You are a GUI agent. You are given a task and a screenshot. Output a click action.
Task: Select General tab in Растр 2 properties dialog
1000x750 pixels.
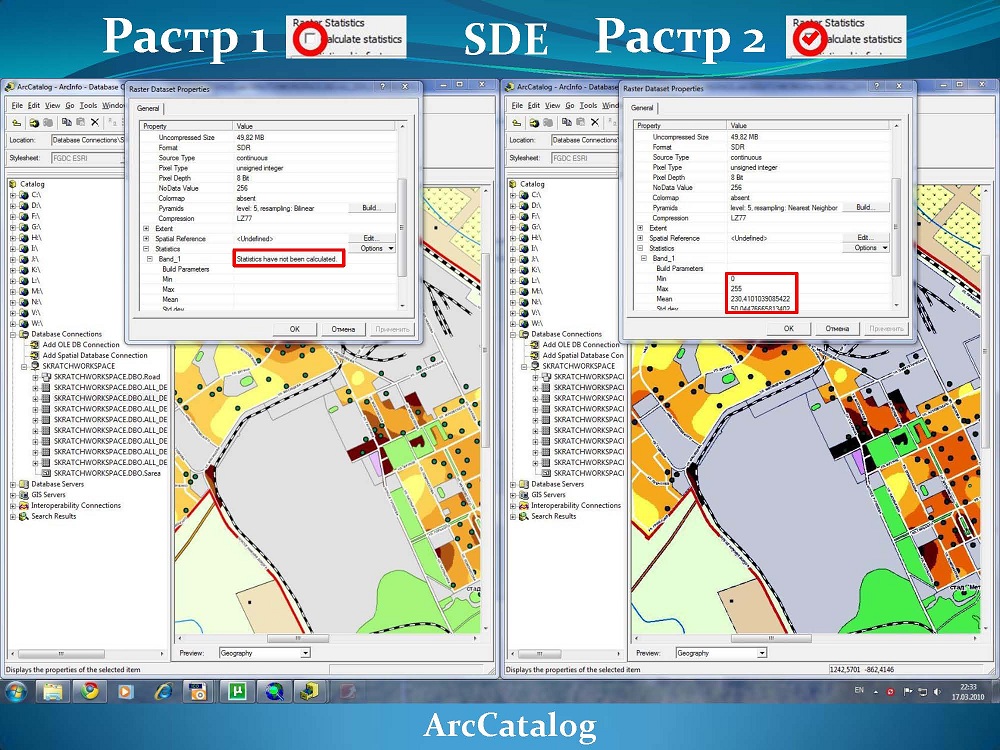[x=642, y=108]
